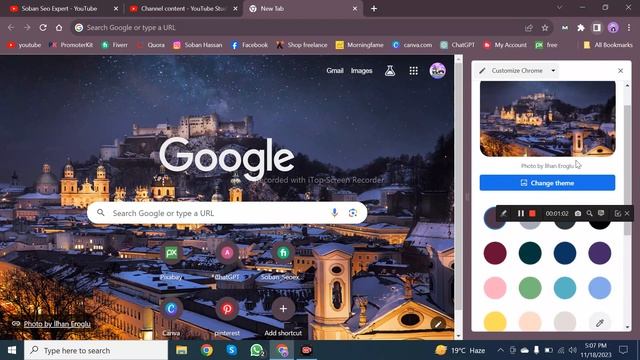Open Photo by Ilhan Eroglu credit link
Screen dimensions: 640x360
[x=57, y=324]
